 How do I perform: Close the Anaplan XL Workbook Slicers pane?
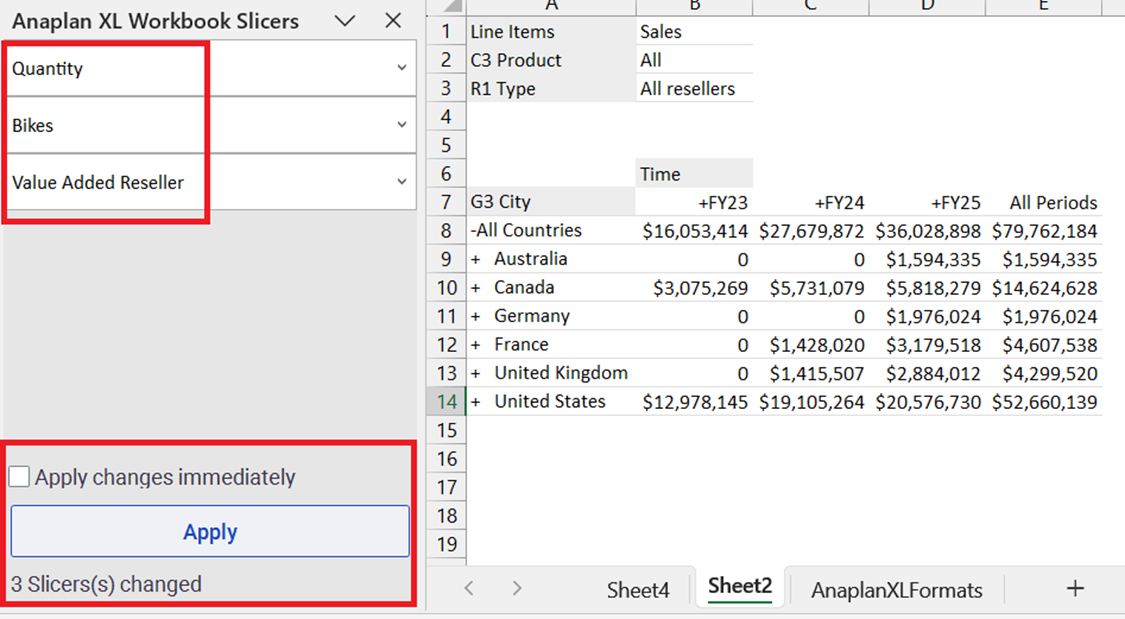tap(394, 21)
